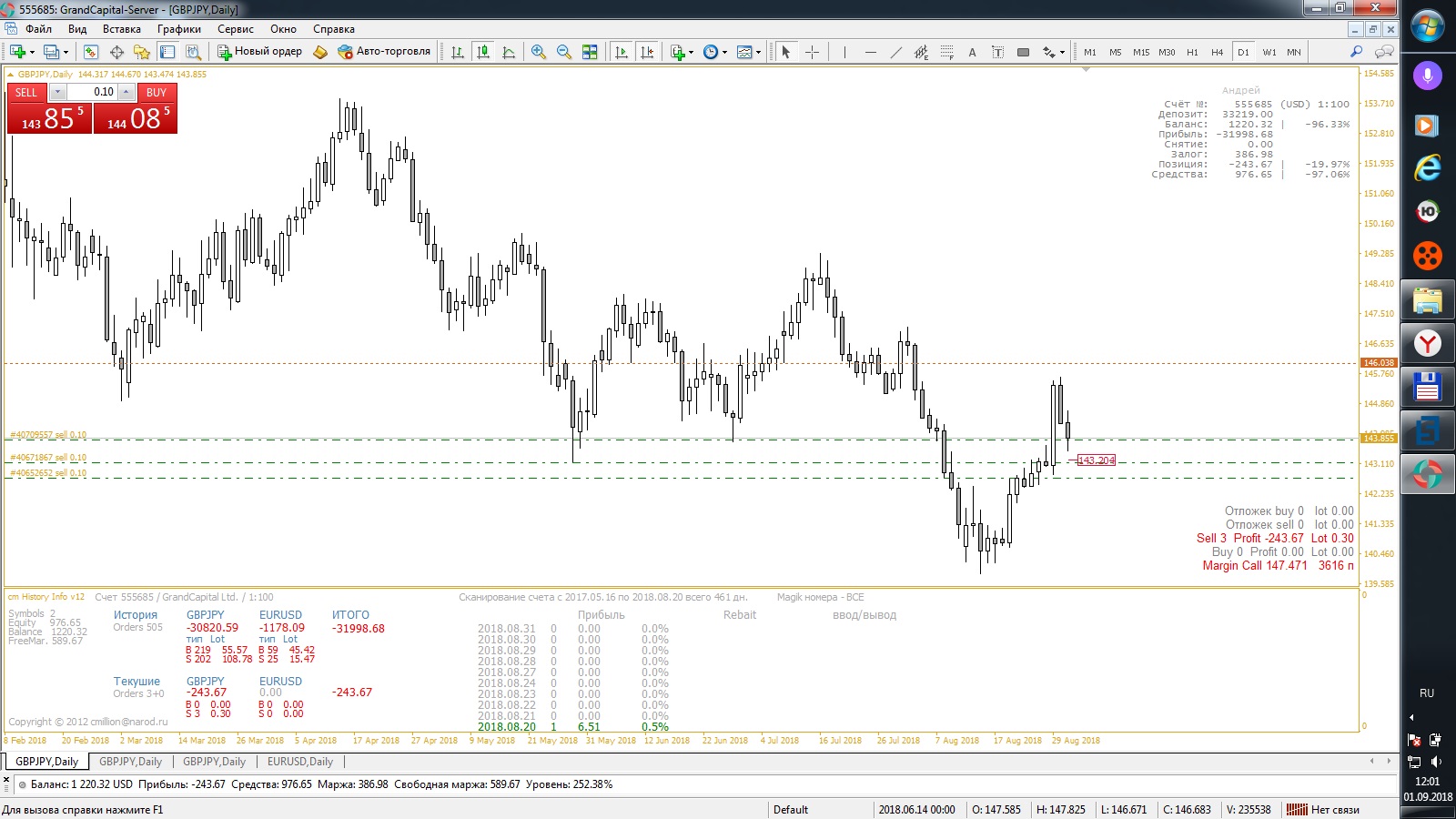Select the crosshair tool
Image resolution: width=1456 pixels, height=819 pixels.
click(x=813, y=52)
